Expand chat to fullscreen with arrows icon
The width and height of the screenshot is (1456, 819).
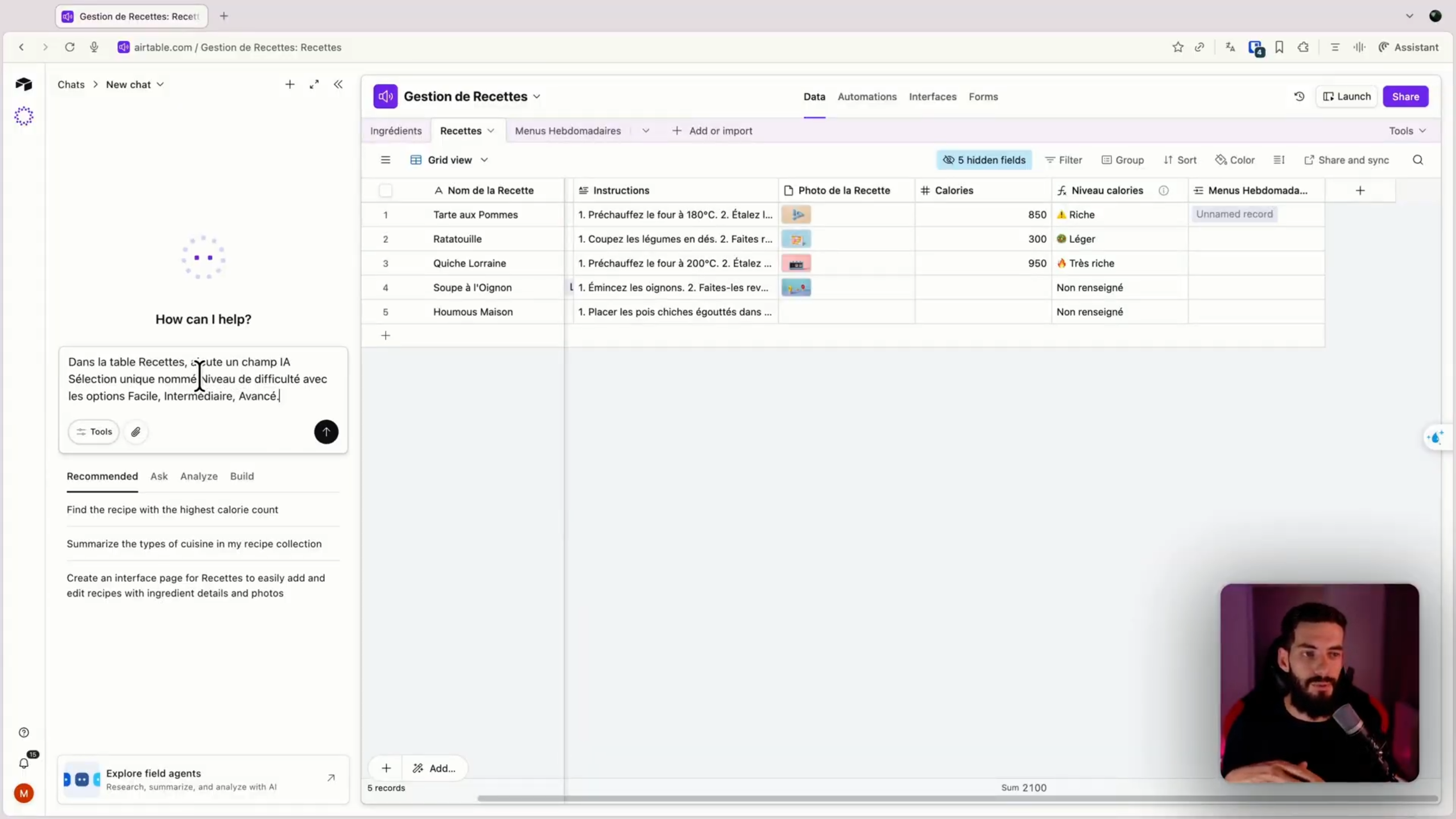click(x=314, y=84)
